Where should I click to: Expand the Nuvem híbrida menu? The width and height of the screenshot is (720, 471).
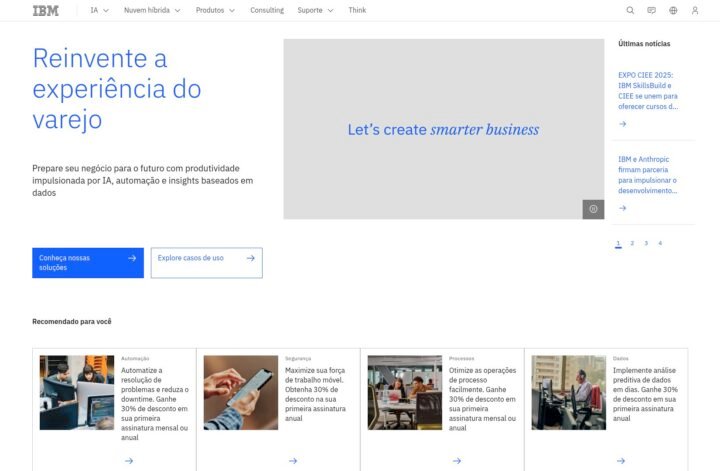152,10
